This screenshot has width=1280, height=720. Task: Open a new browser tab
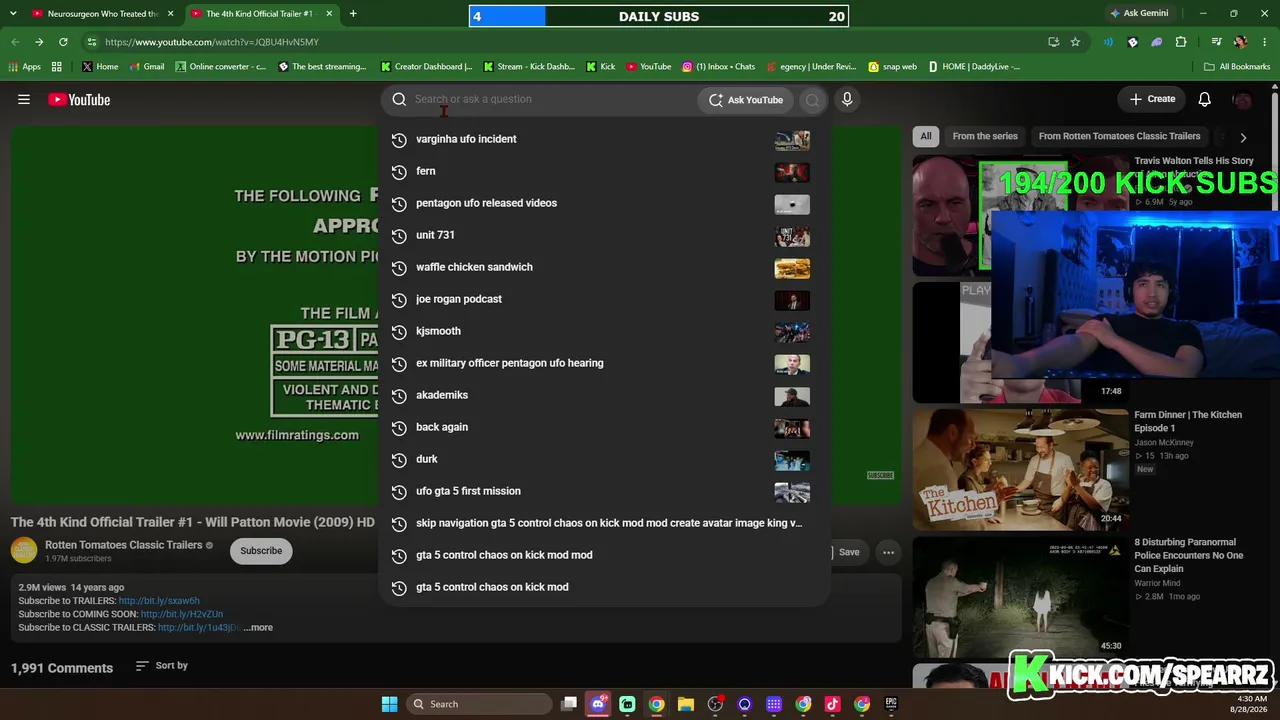[353, 13]
